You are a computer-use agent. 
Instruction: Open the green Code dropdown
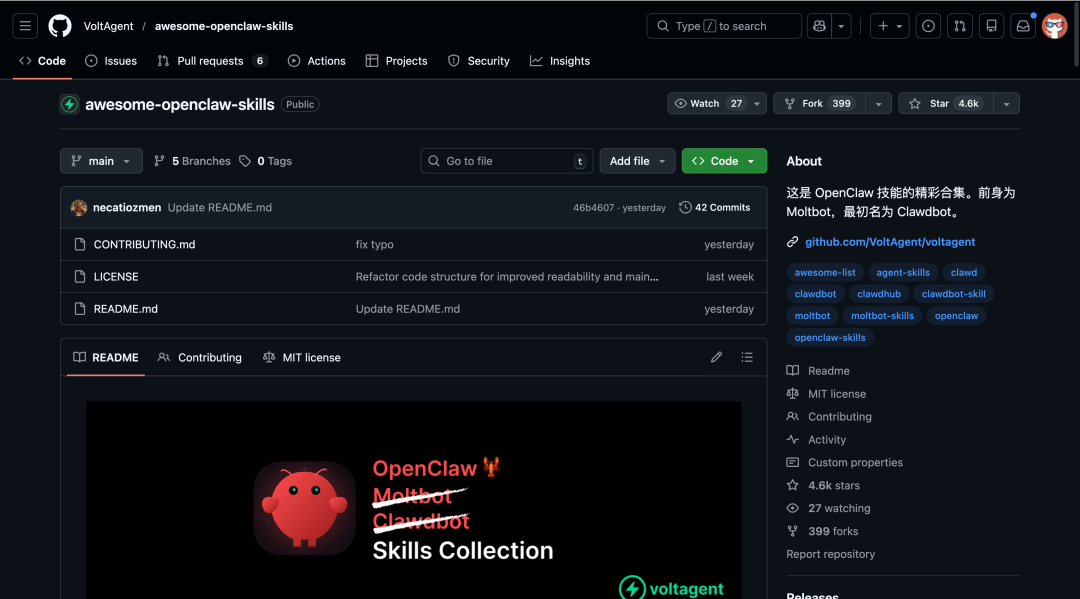point(724,160)
